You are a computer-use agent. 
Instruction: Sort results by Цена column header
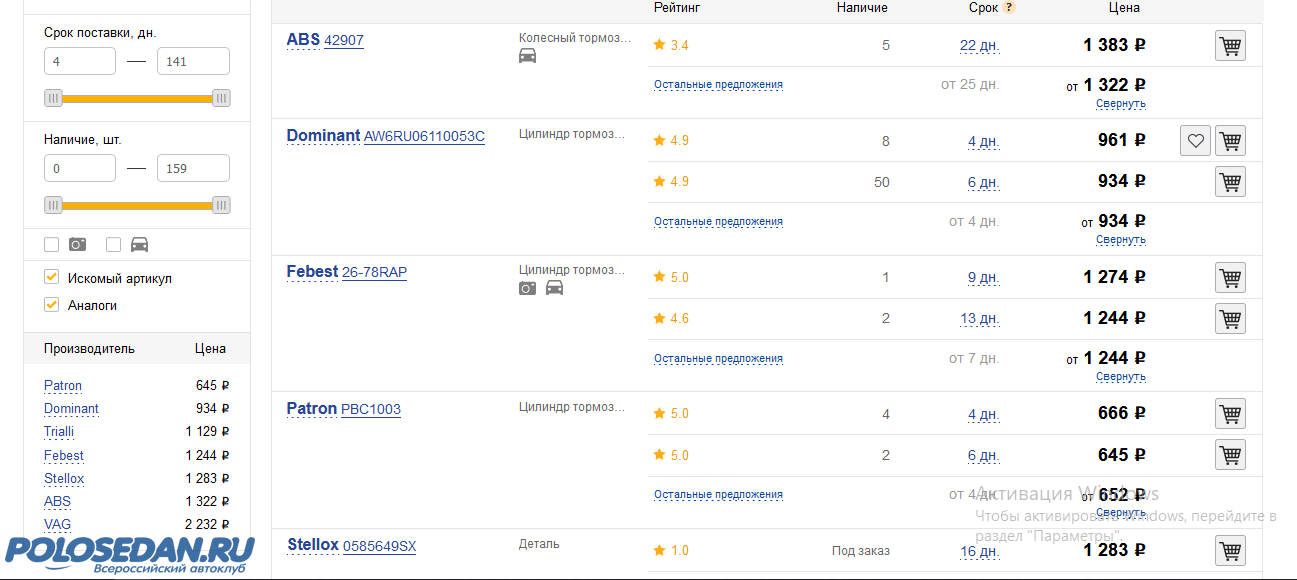[x=1124, y=8]
